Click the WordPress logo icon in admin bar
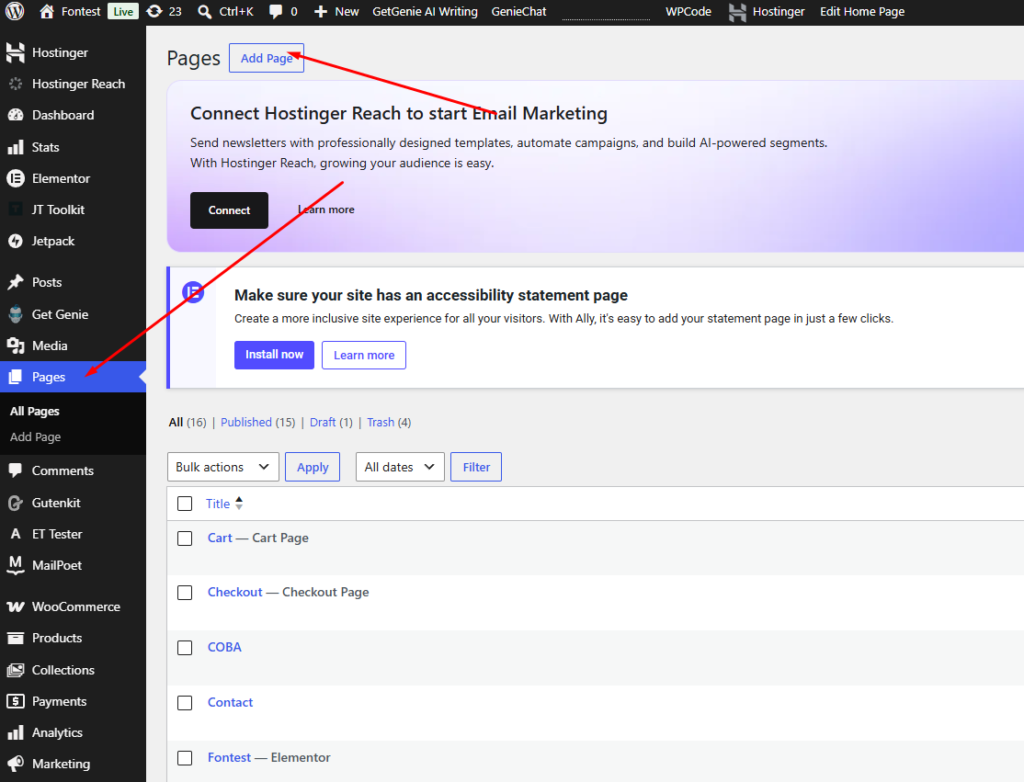 click(14, 11)
